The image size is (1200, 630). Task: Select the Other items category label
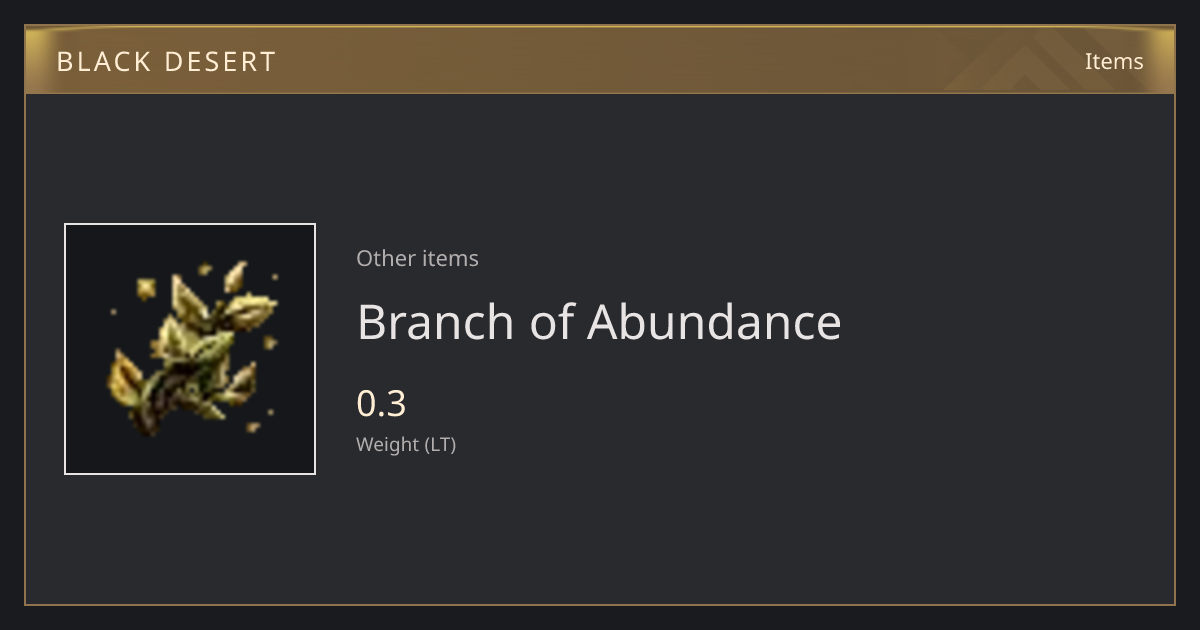click(417, 258)
